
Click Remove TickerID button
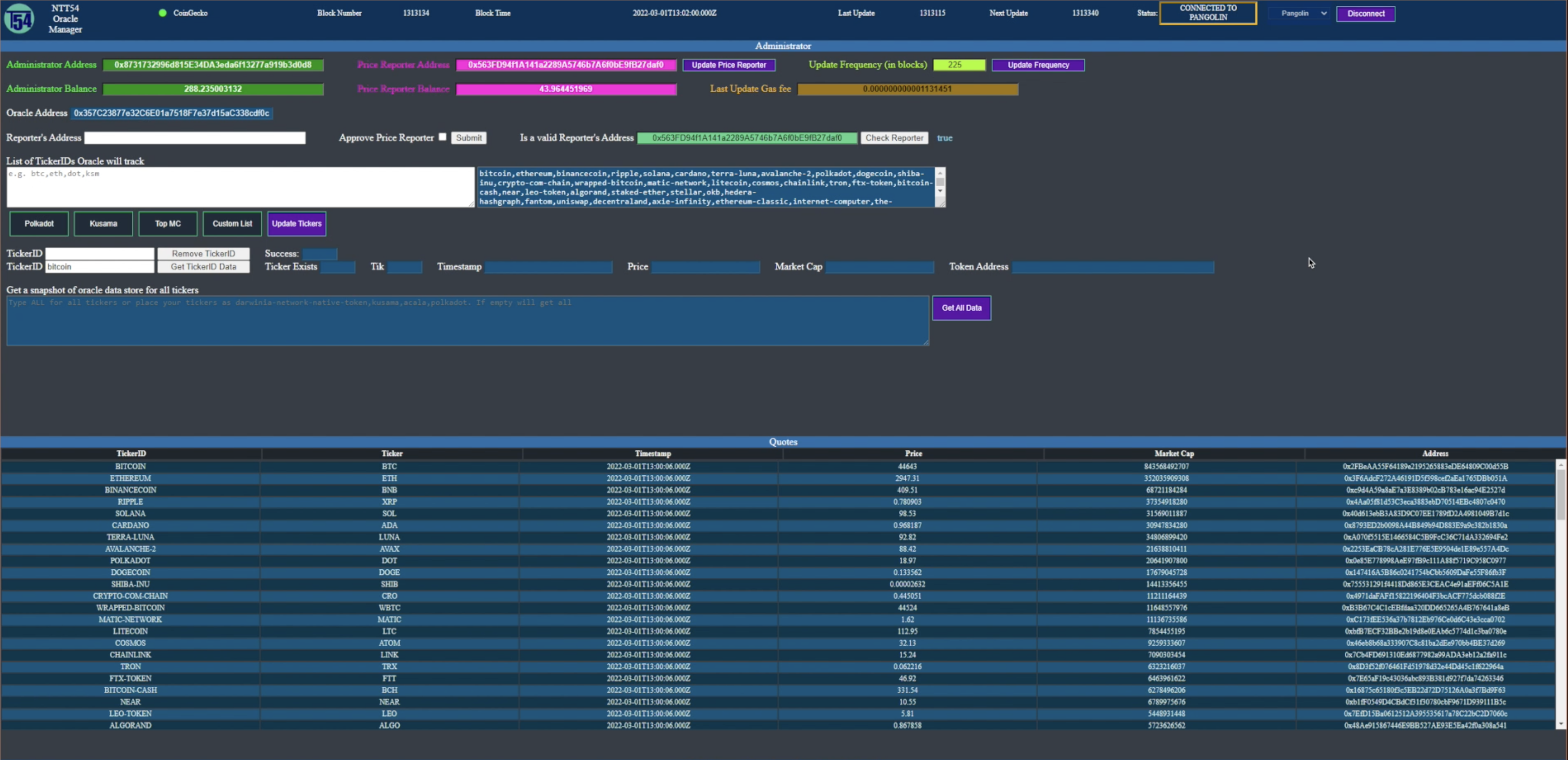(203, 253)
